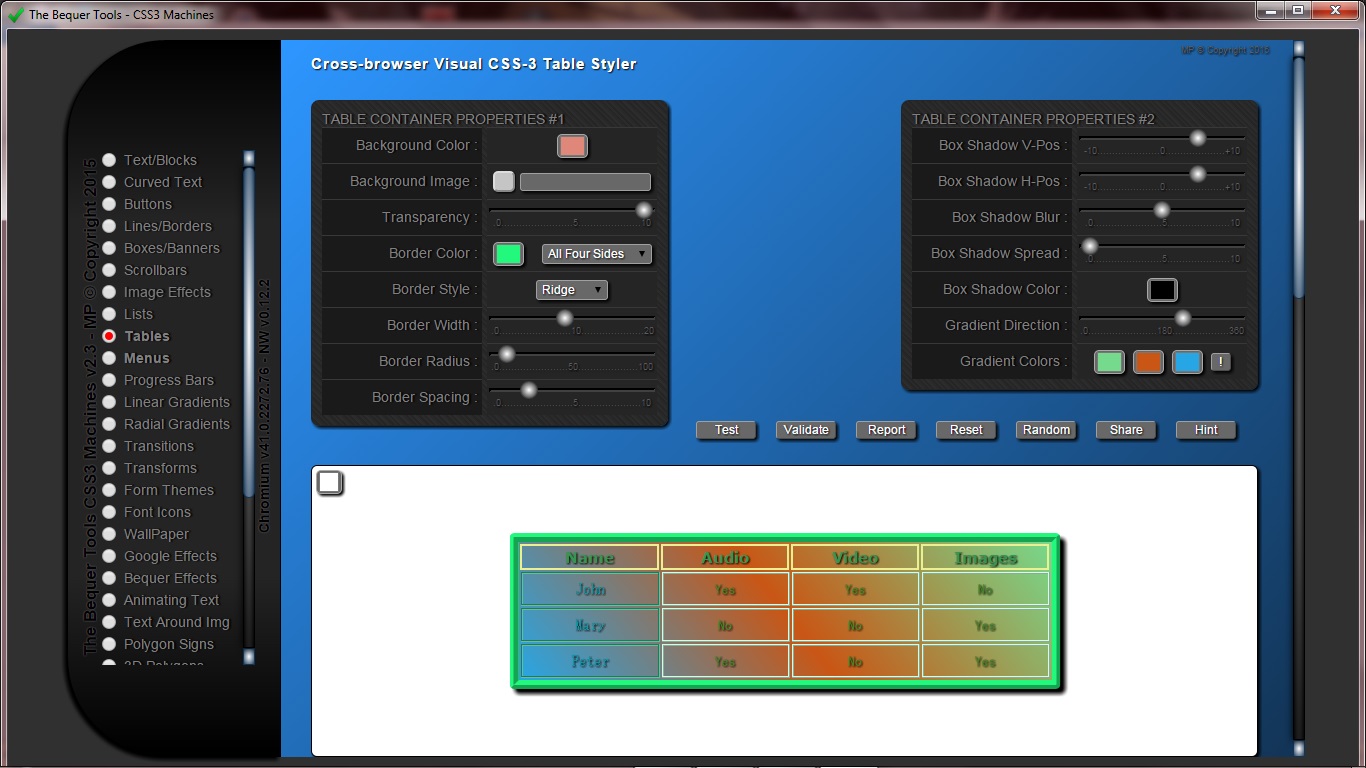
Task: Click the Border Radius slider knob
Action: (507, 354)
